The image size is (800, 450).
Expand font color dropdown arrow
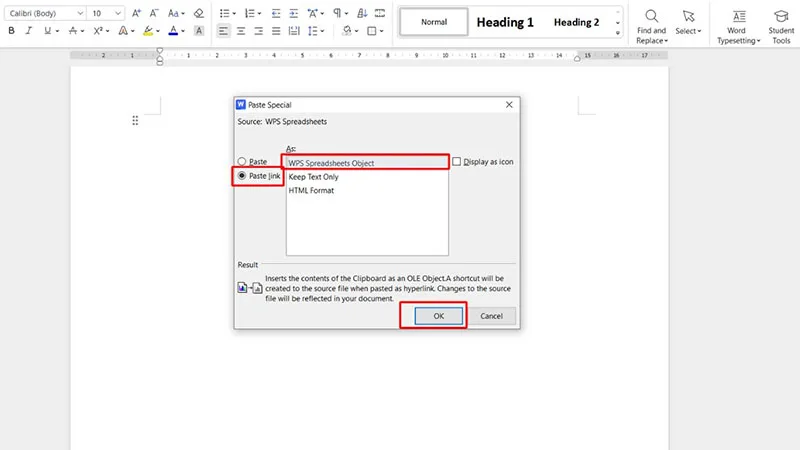183,31
